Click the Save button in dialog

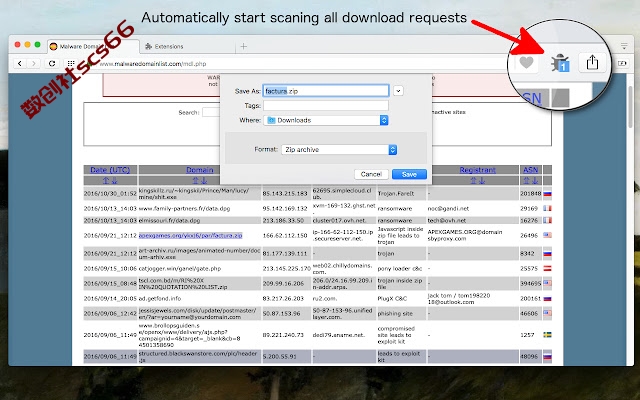409,174
